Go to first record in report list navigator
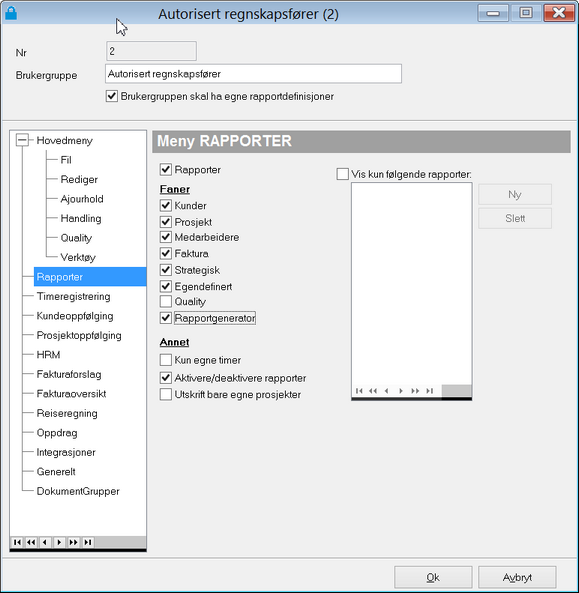Image resolution: width=579 pixels, height=593 pixels. click(359, 391)
